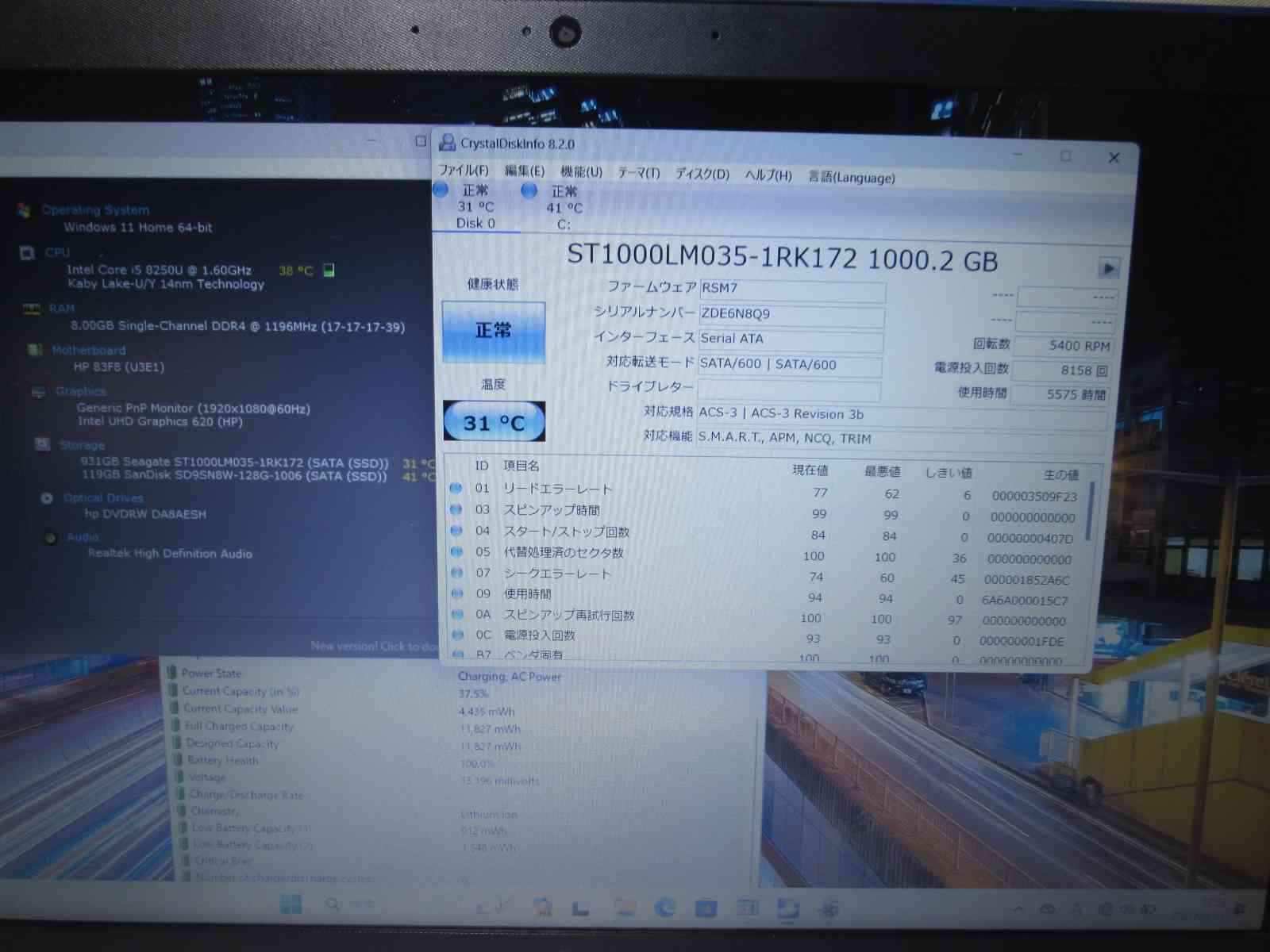1270x952 pixels.
Task: Click raw value 6A6A000015C7 in the 使用時間 row
Action: [x=1025, y=601]
